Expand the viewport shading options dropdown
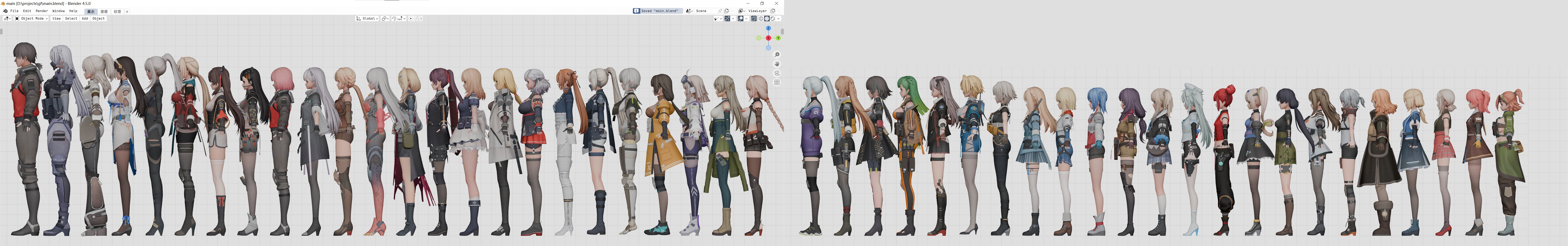The image size is (1568, 246). point(778,19)
